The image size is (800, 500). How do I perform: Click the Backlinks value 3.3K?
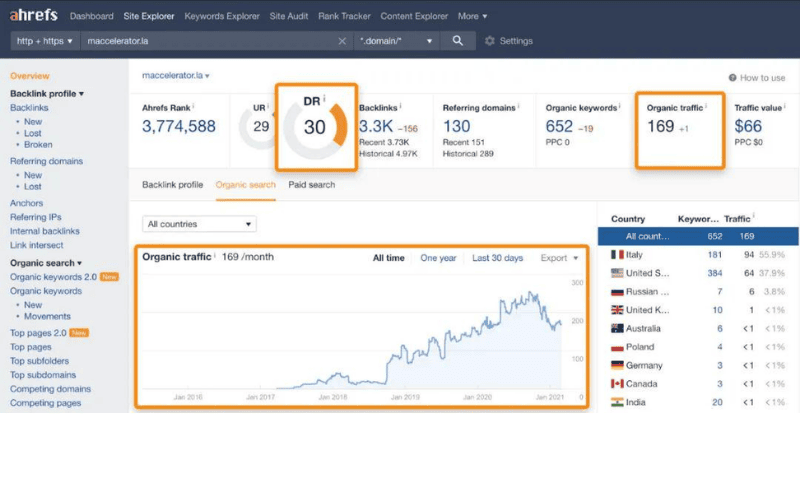[x=376, y=126]
